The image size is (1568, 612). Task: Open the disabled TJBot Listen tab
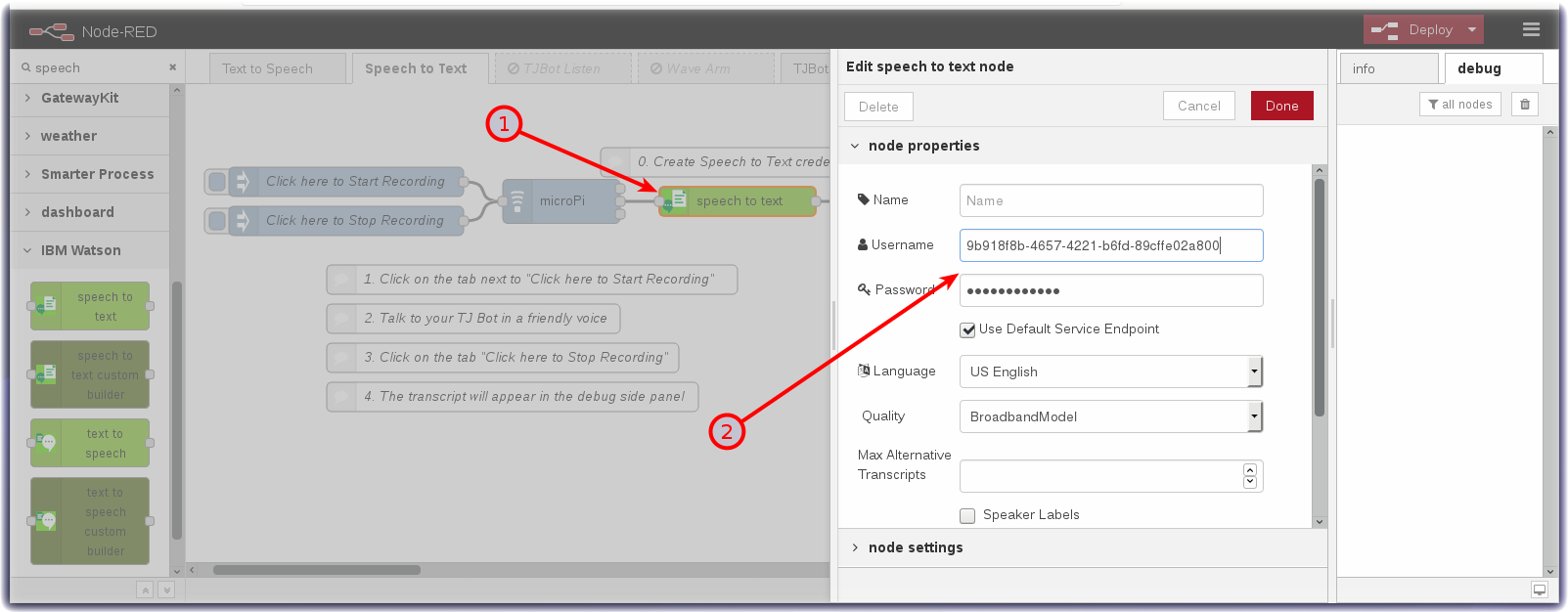pos(562,68)
